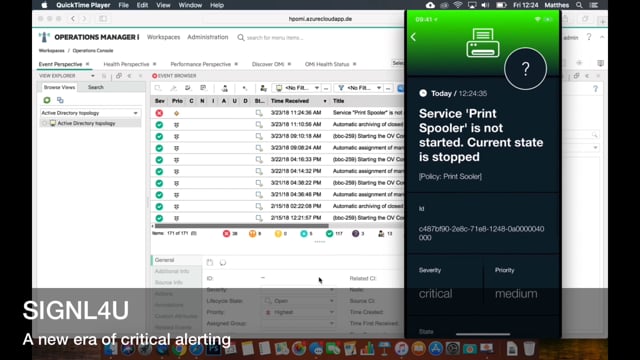The height and width of the screenshot is (360, 640).
Task: Collapse the OMi header with the top-right chevron
Action: (x=602, y=37)
